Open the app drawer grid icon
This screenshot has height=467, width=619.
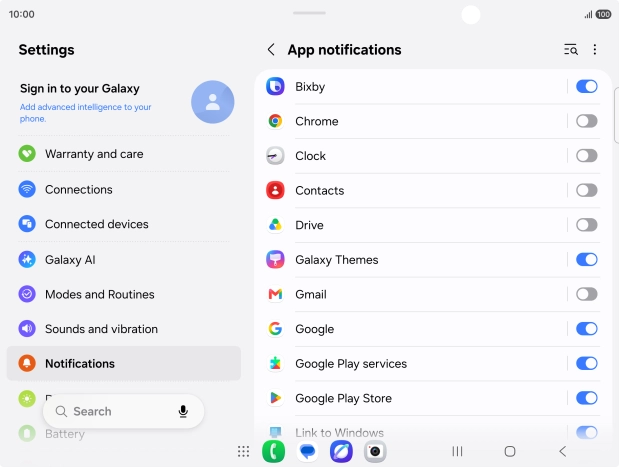point(244,451)
